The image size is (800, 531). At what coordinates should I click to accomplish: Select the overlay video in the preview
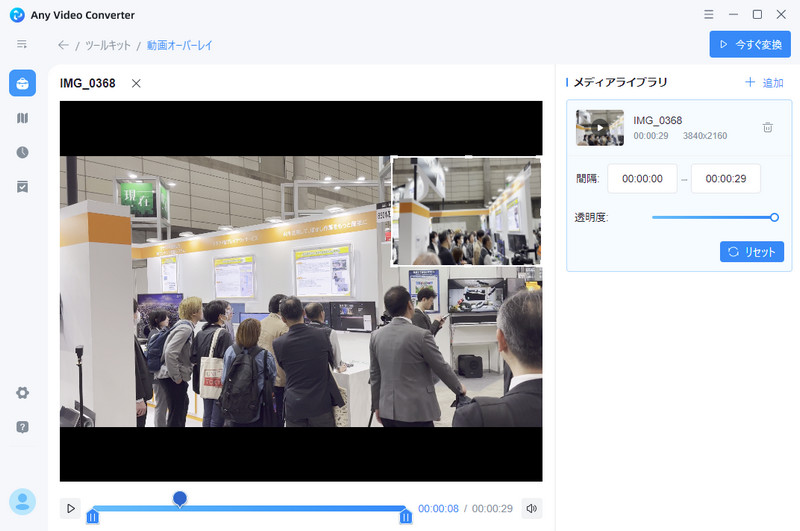pos(466,211)
